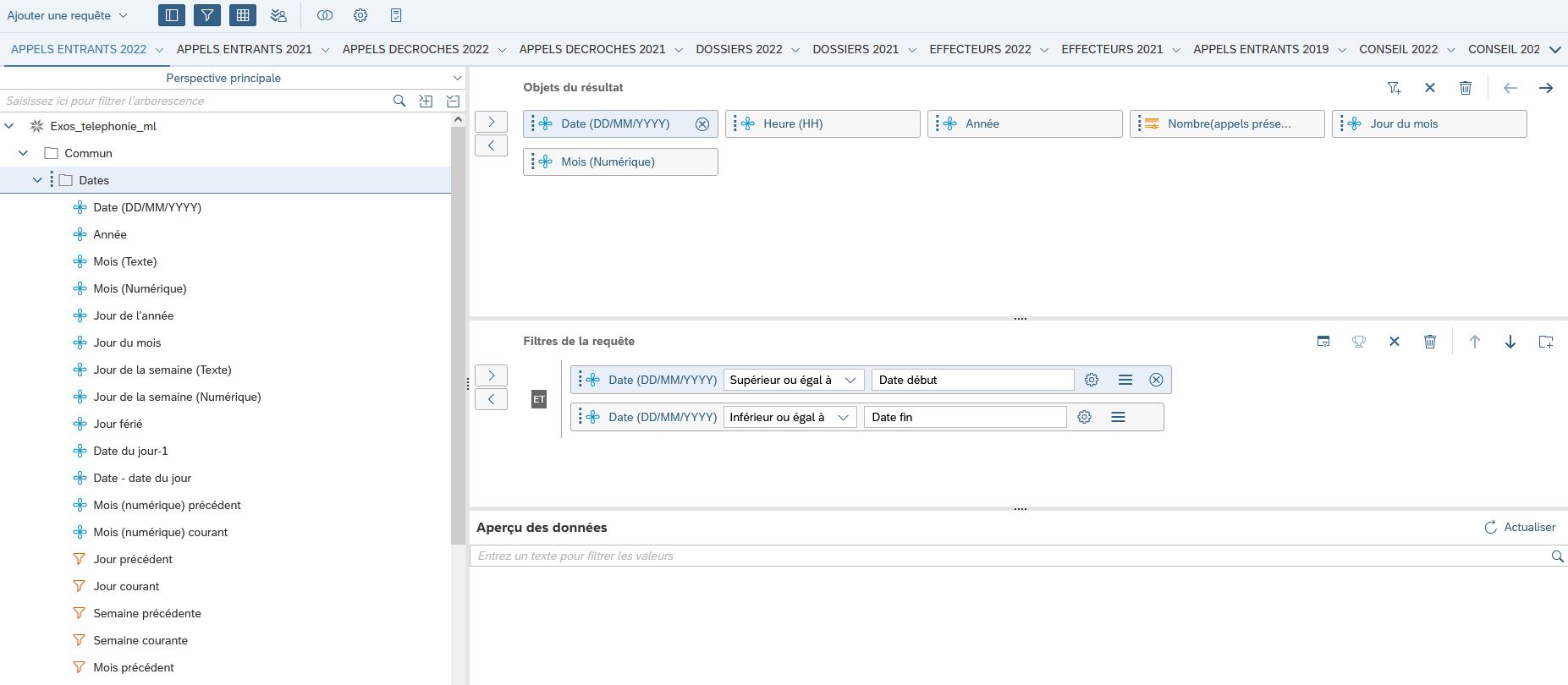Remove Date (DD/MM/YYYY) from result objects

(x=702, y=124)
